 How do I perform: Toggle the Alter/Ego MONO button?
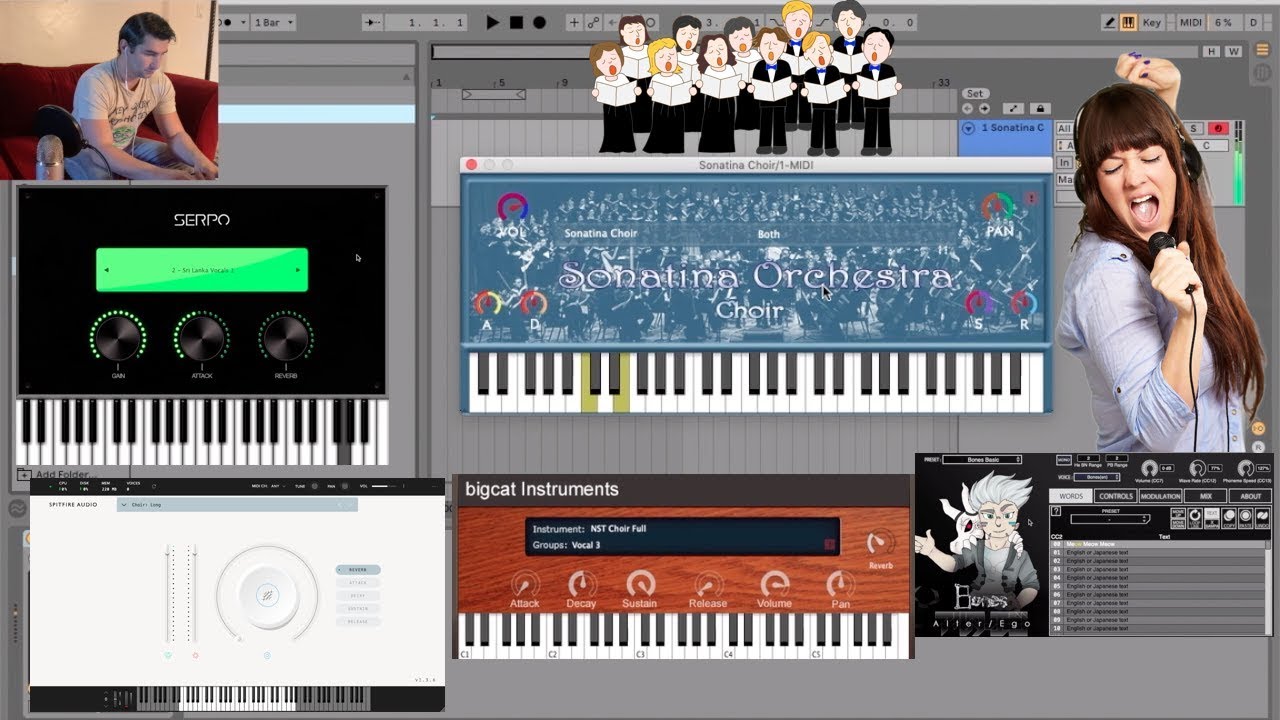1064,460
